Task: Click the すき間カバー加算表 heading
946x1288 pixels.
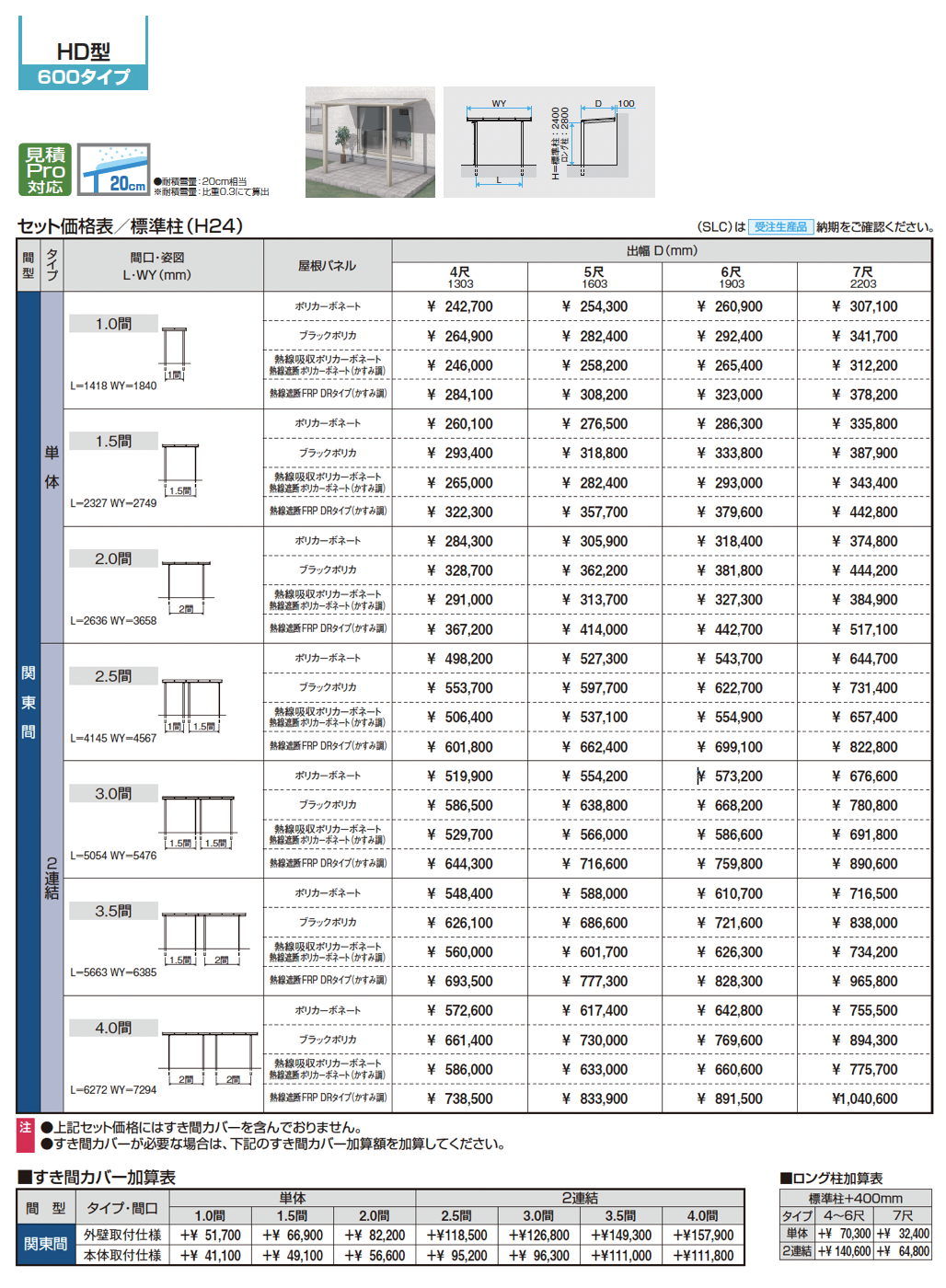Action: pyautogui.click(x=97, y=1178)
